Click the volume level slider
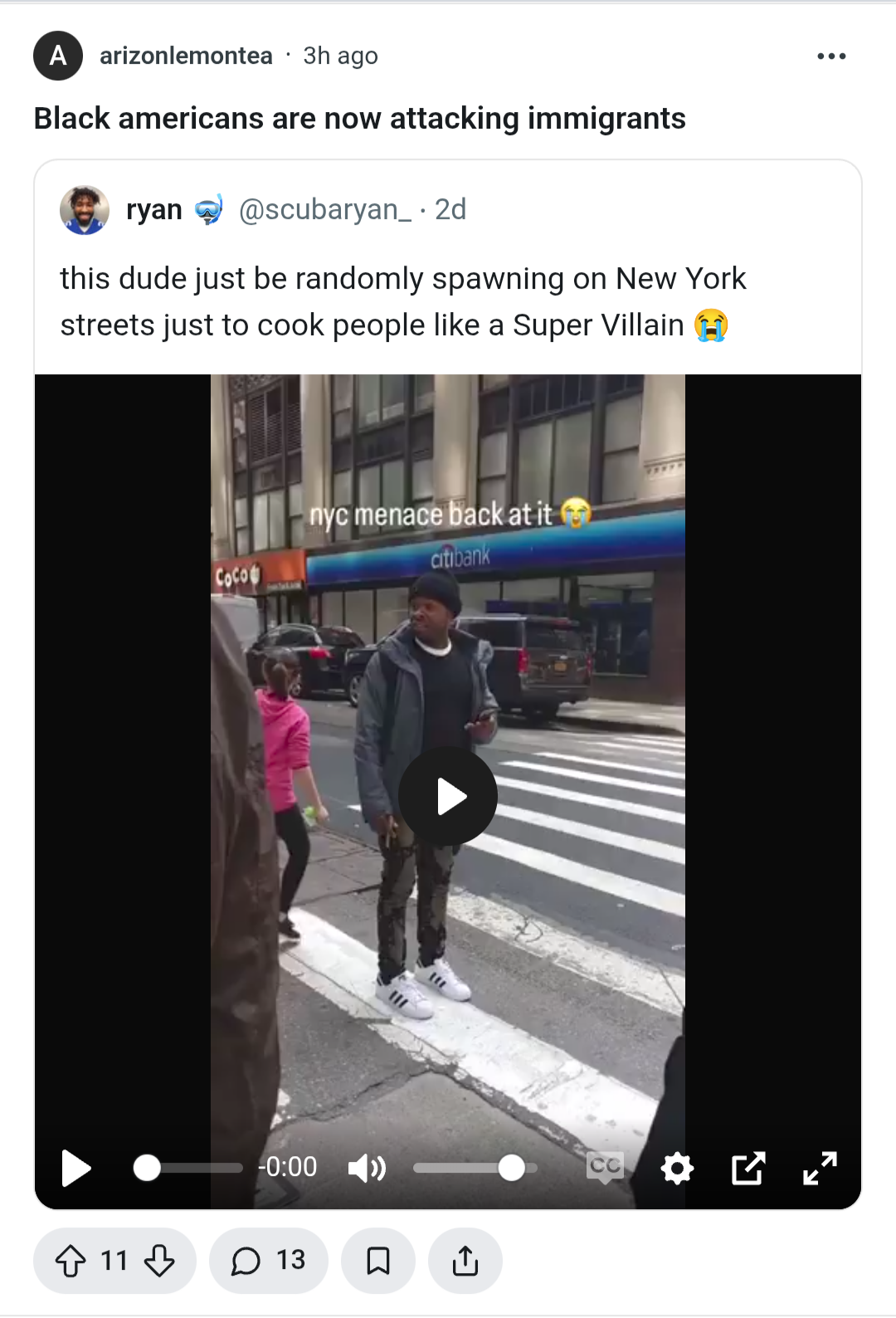 click(x=475, y=1168)
